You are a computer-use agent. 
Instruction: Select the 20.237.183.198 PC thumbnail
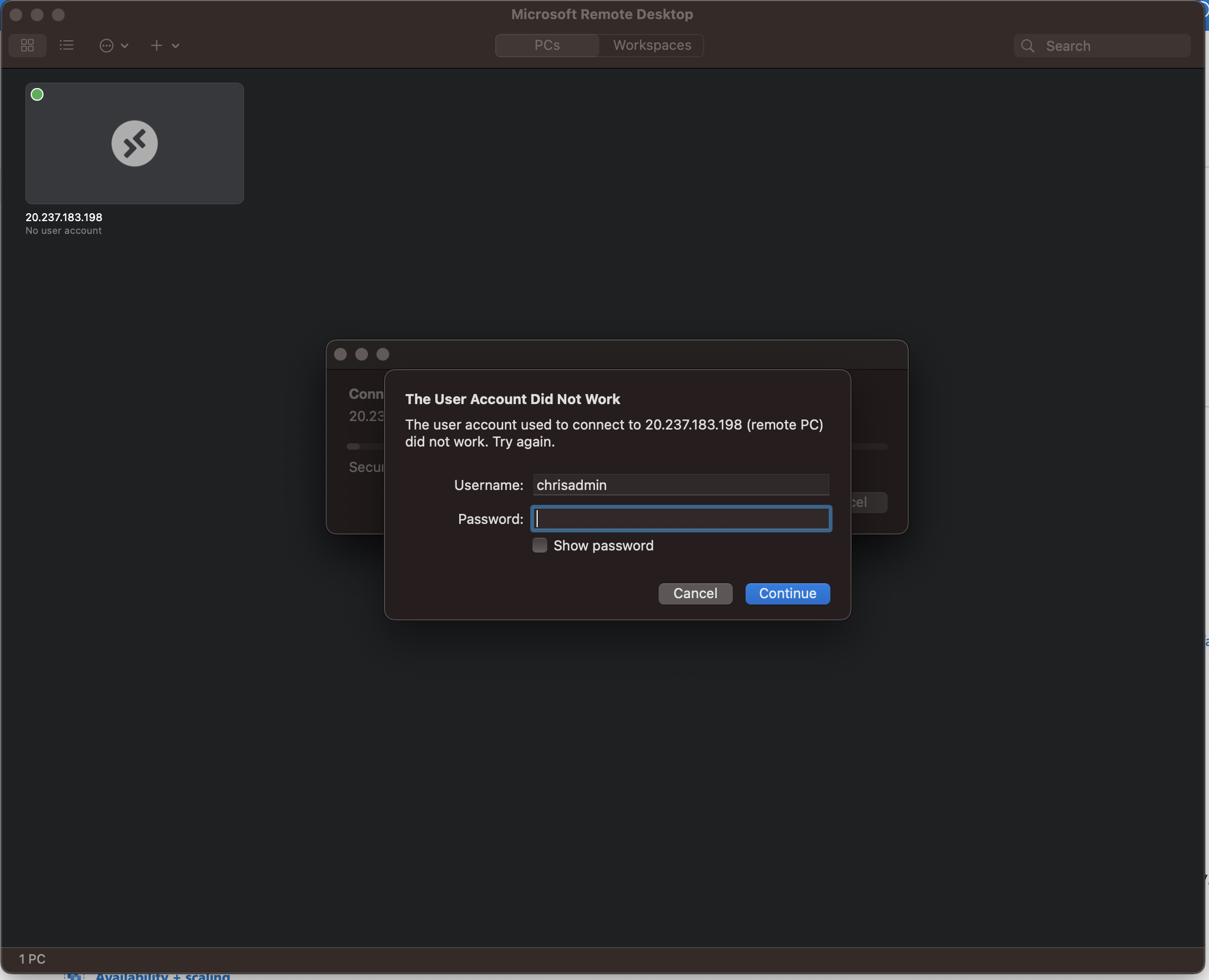[134, 143]
